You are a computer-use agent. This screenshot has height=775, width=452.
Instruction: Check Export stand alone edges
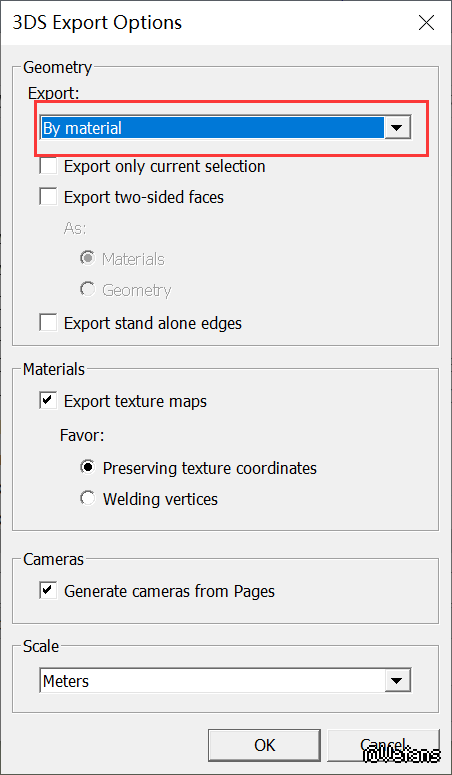click(x=48, y=323)
